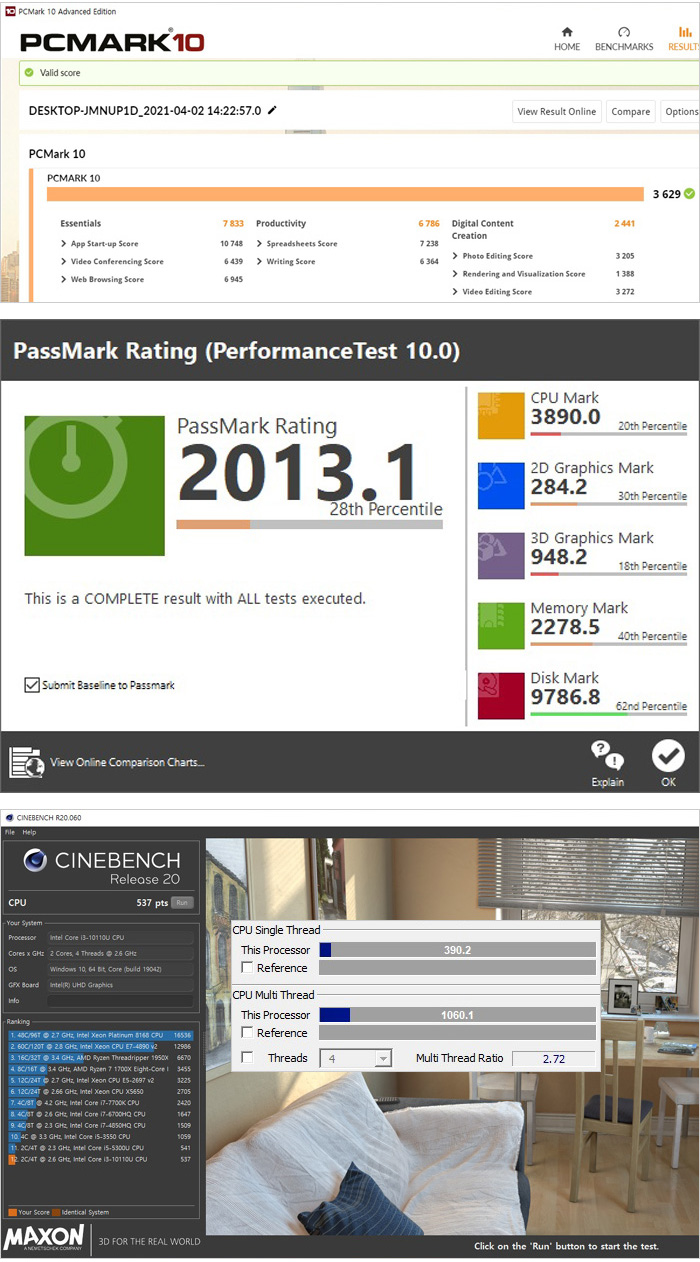Click the Cinebench sphere logo

(35, 862)
